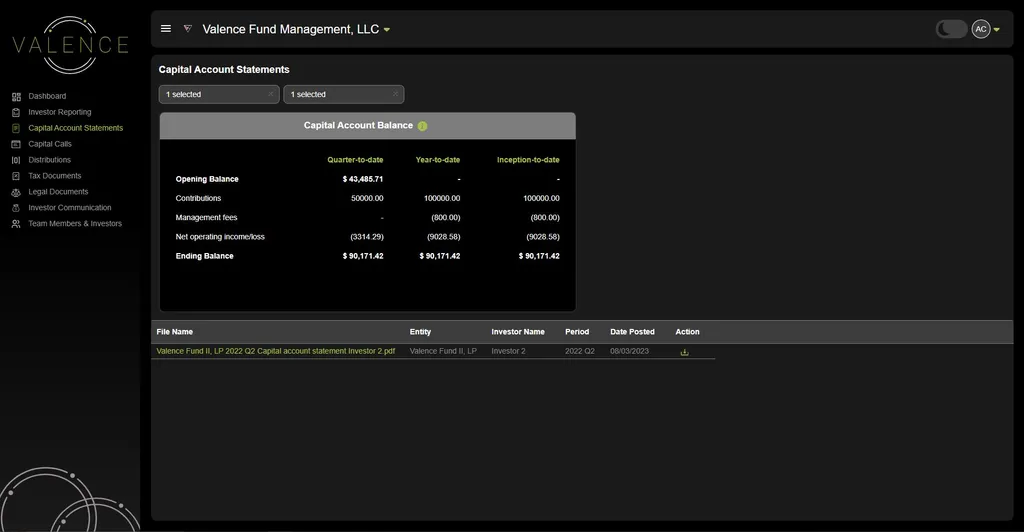Expand the Valence Fund Management, LLC dropdown

(387, 30)
